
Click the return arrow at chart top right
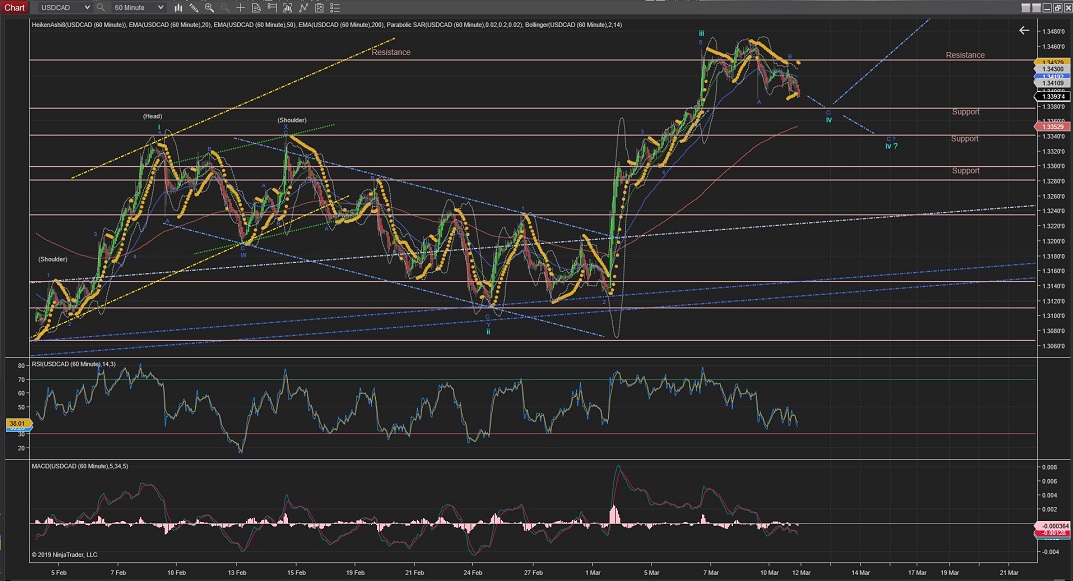[1024, 30]
